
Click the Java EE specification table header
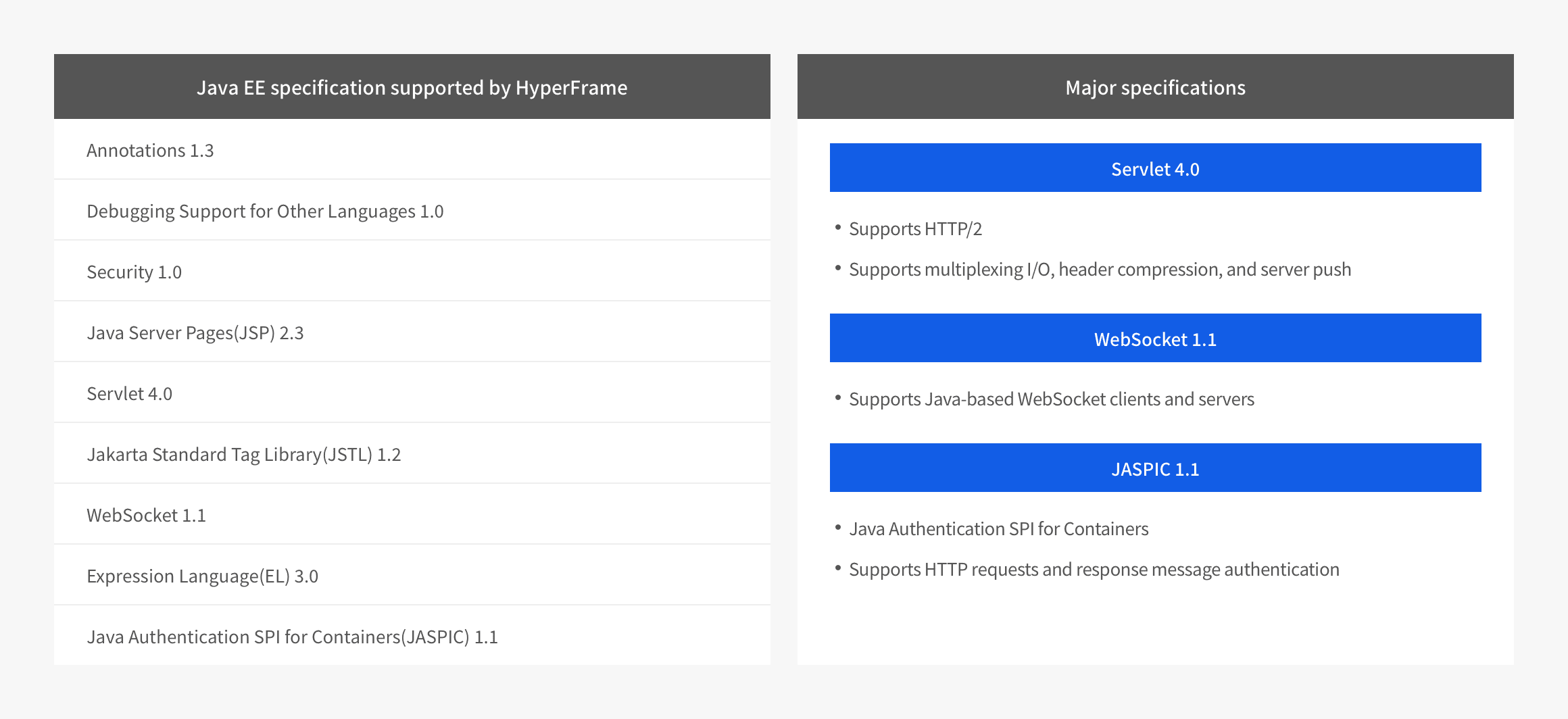412,87
